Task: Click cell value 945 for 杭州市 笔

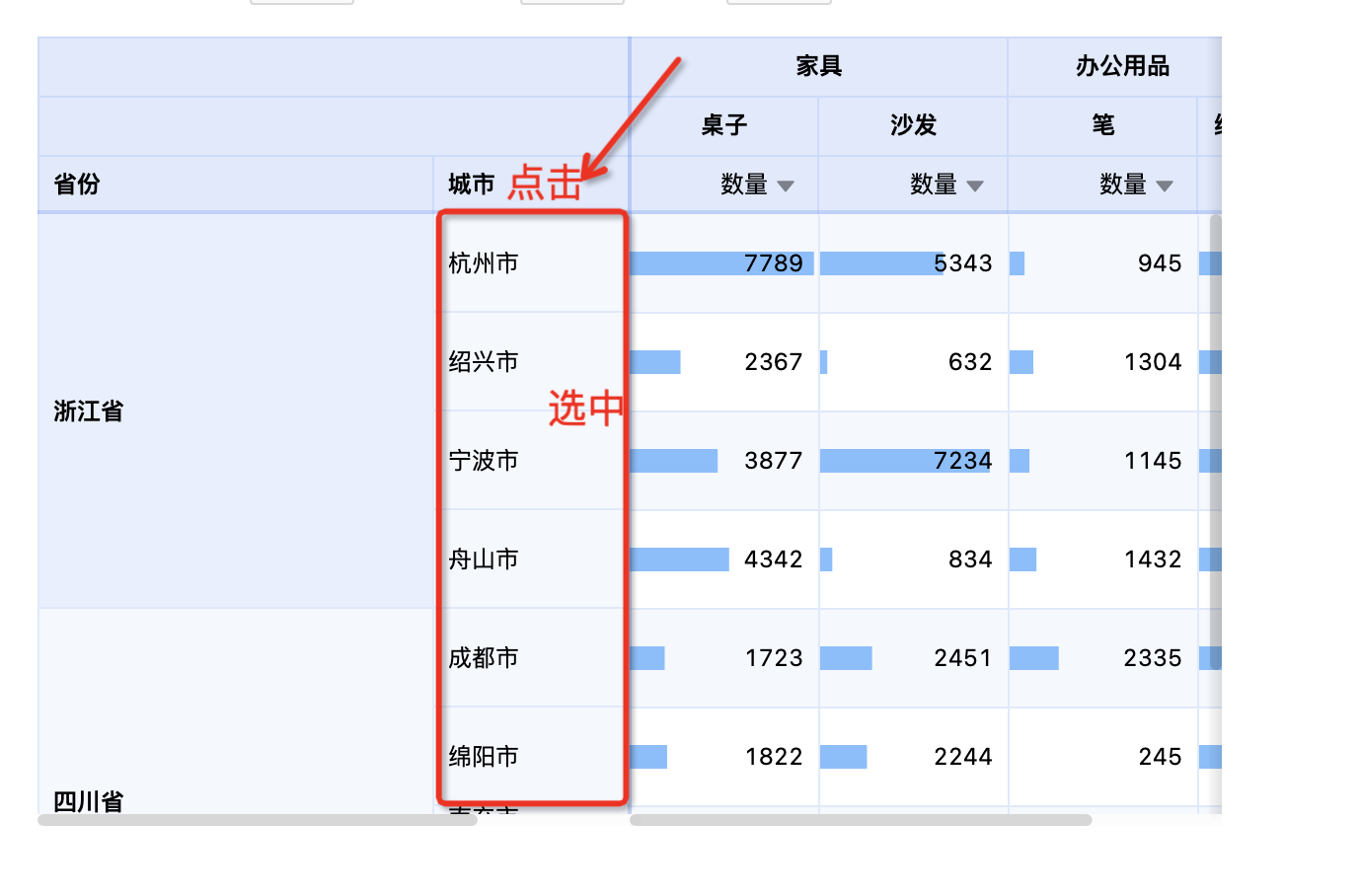Action: pyautogui.click(x=1160, y=263)
